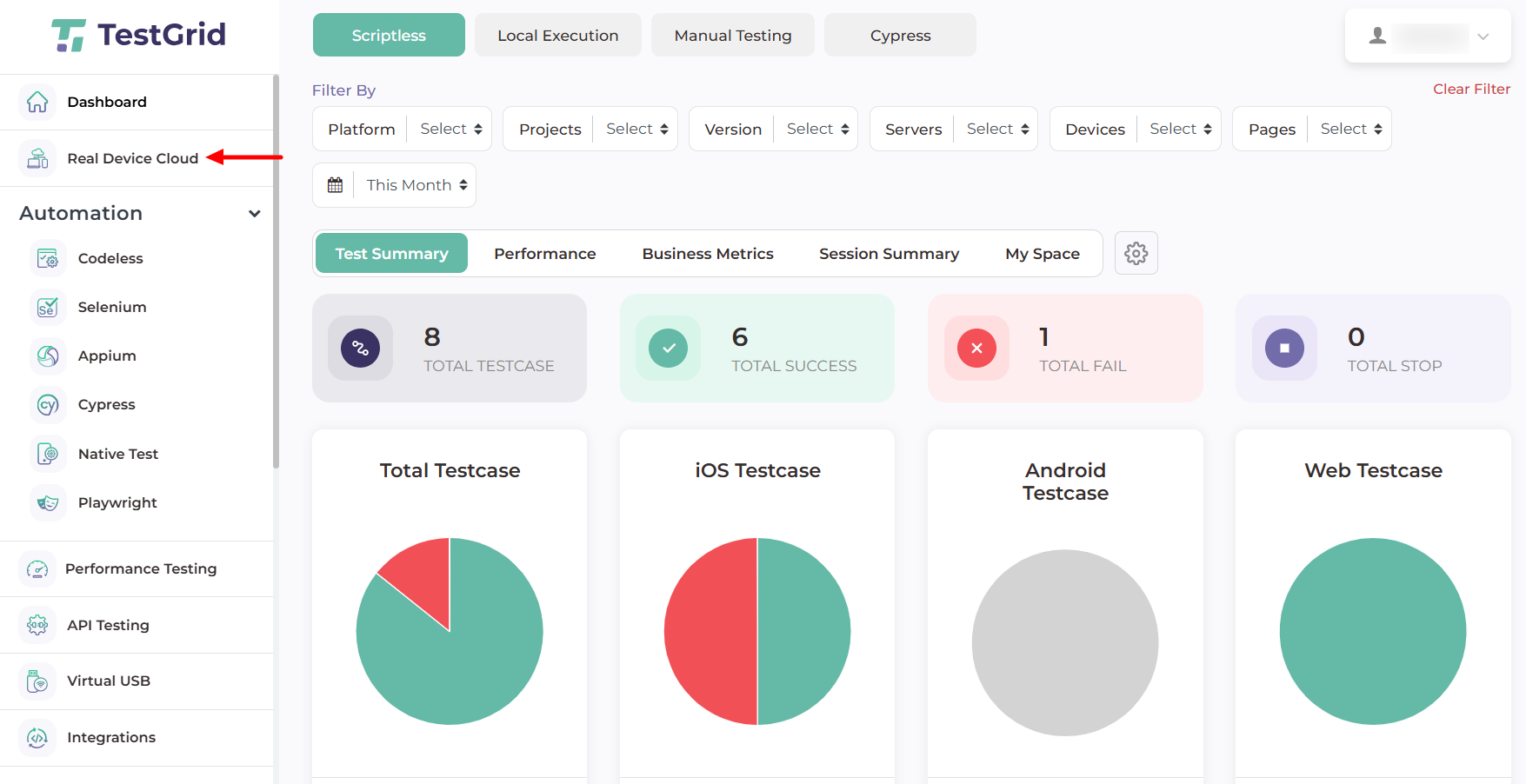Click the Local Execution button
The height and width of the screenshot is (784, 1526).
[557, 36]
